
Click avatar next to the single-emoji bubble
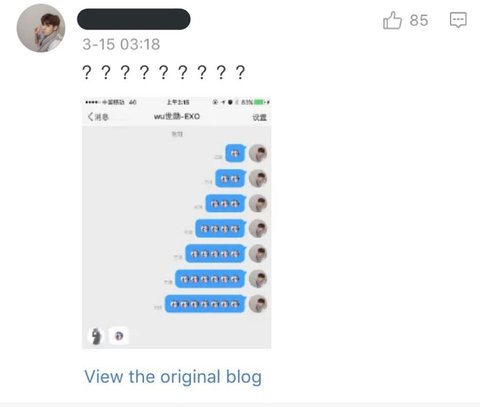click(x=258, y=153)
